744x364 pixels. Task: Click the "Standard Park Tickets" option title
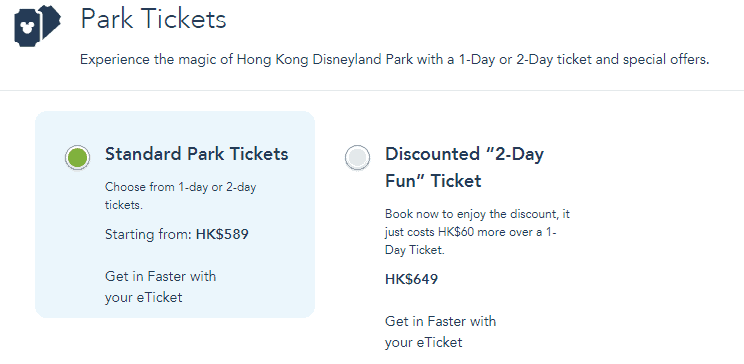[x=196, y=154]
